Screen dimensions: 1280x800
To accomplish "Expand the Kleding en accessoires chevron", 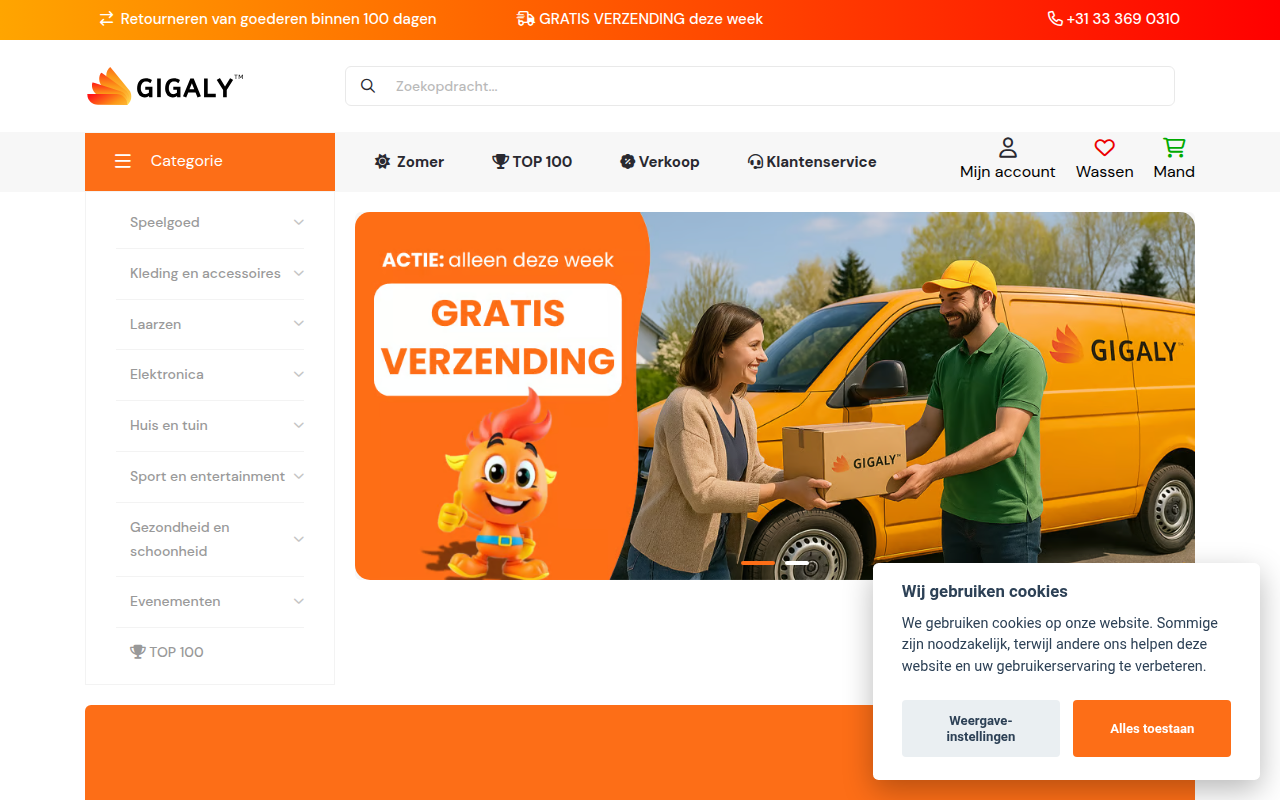I will pyautogui.click(x=298, y=273).
